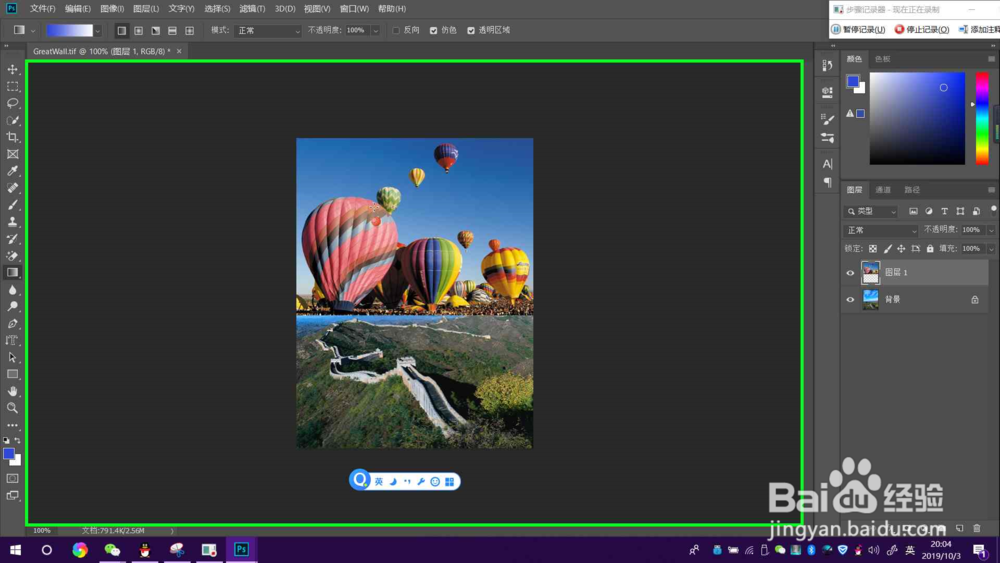Open the Layers panel 正常 blend mode dropdown
Image resolution: width=1000 pixels, height=563 pixels.
click(x=880, y=230)
